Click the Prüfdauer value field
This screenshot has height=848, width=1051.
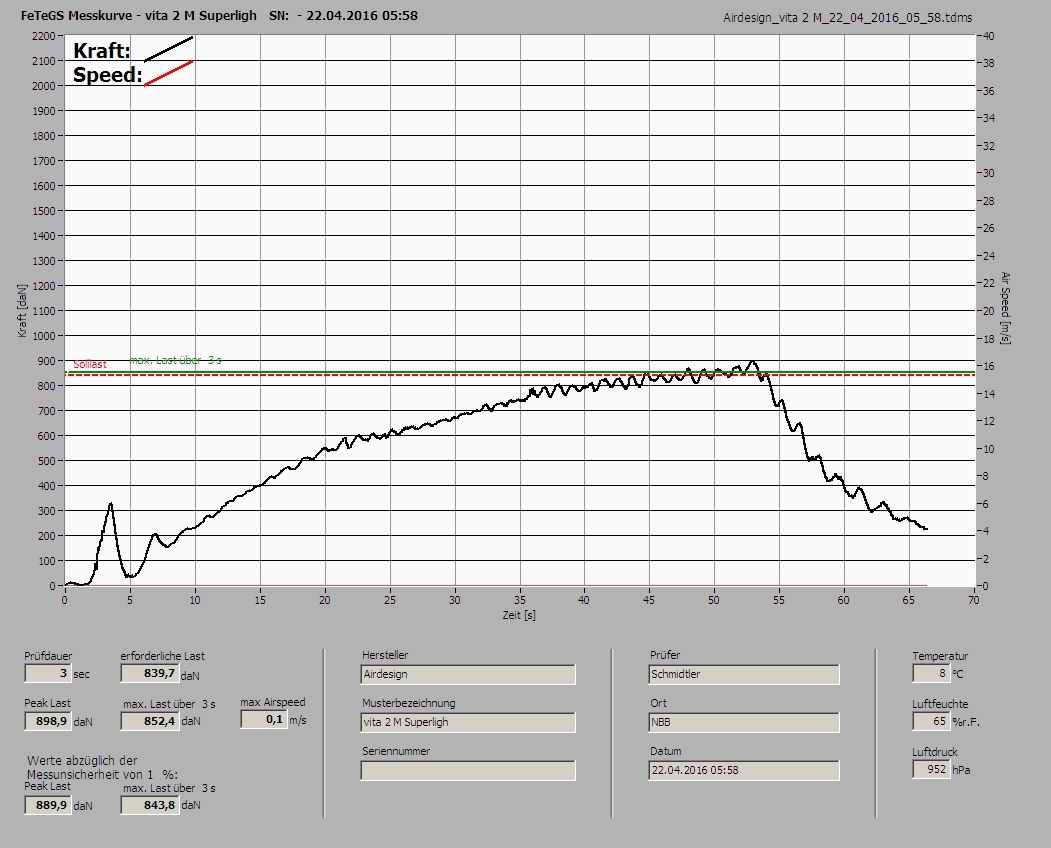click(48, 673)
